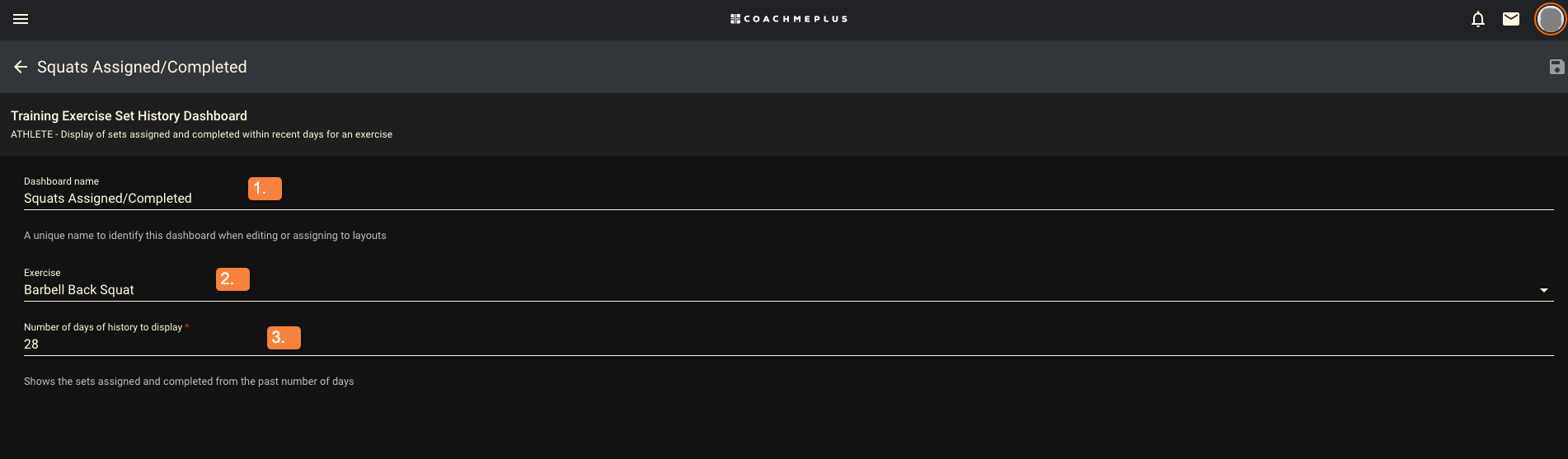
Task: Click the Training Exercise Set History Dashboard heading
Action: pyautogui.click(x=129, y=116)
